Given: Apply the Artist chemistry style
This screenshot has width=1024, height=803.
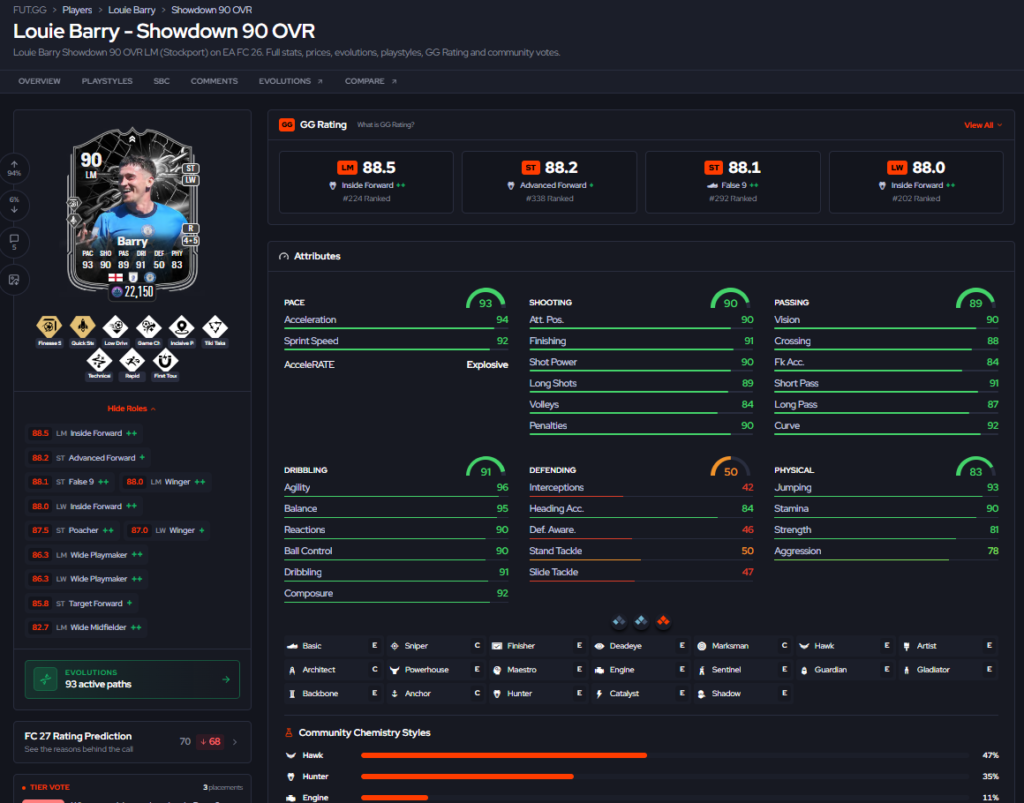Looking at the screenshot, I should coord(948,646).
